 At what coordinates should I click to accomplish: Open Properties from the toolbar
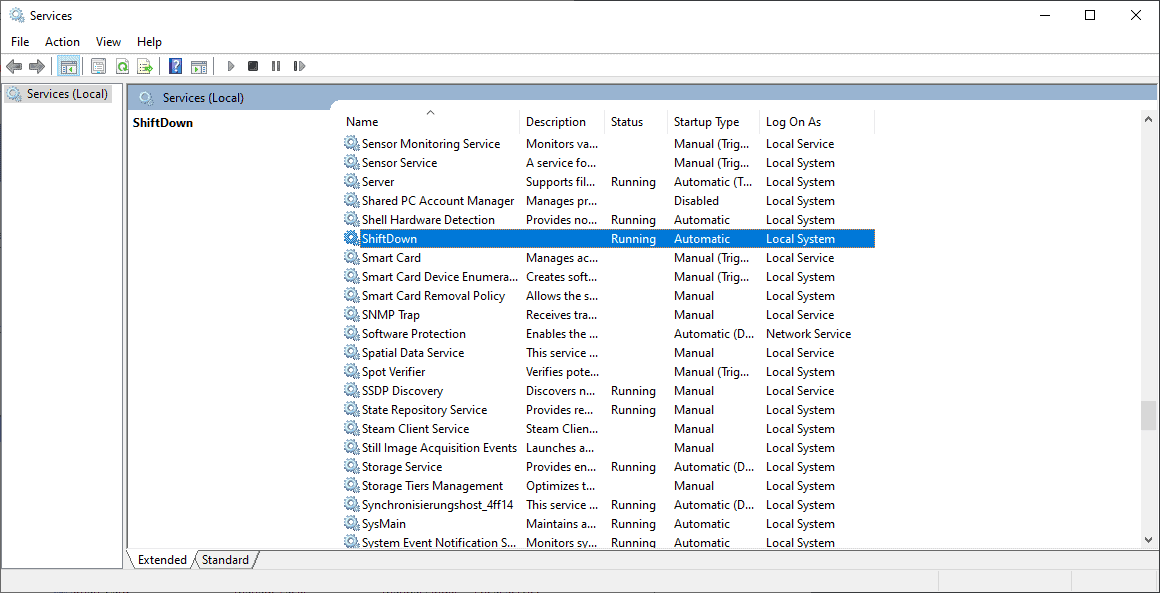coord(98,66)
